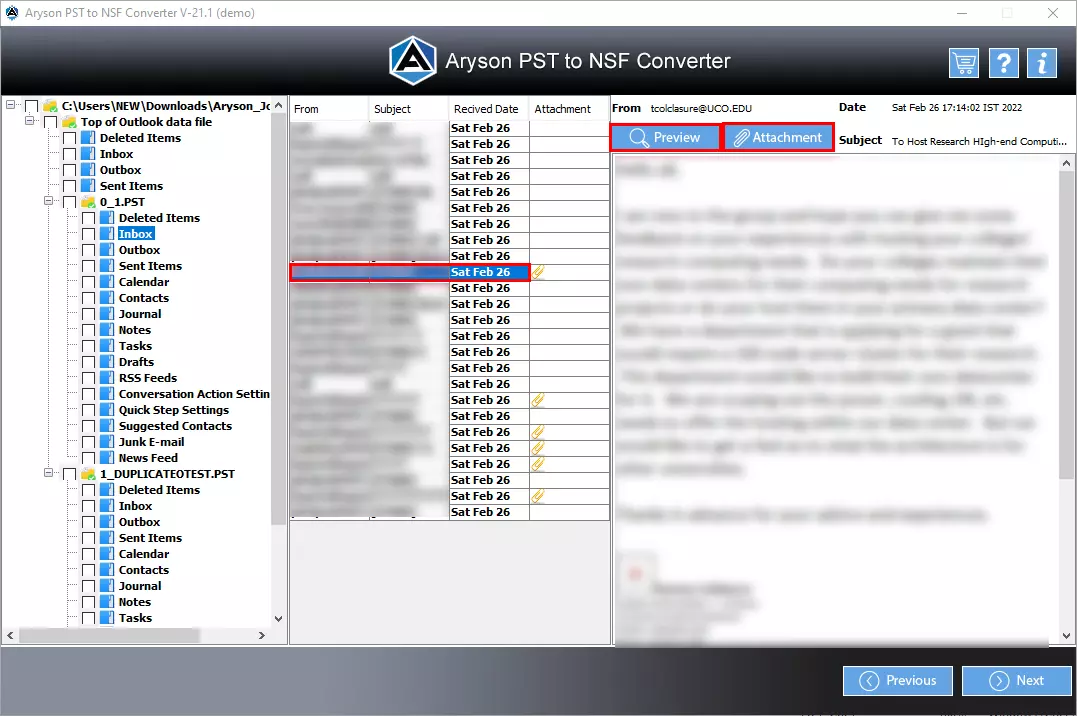Click the folder icon next to Top of Outlook data file
This screenshot has width=1077, height=716.
pos(69,122)
